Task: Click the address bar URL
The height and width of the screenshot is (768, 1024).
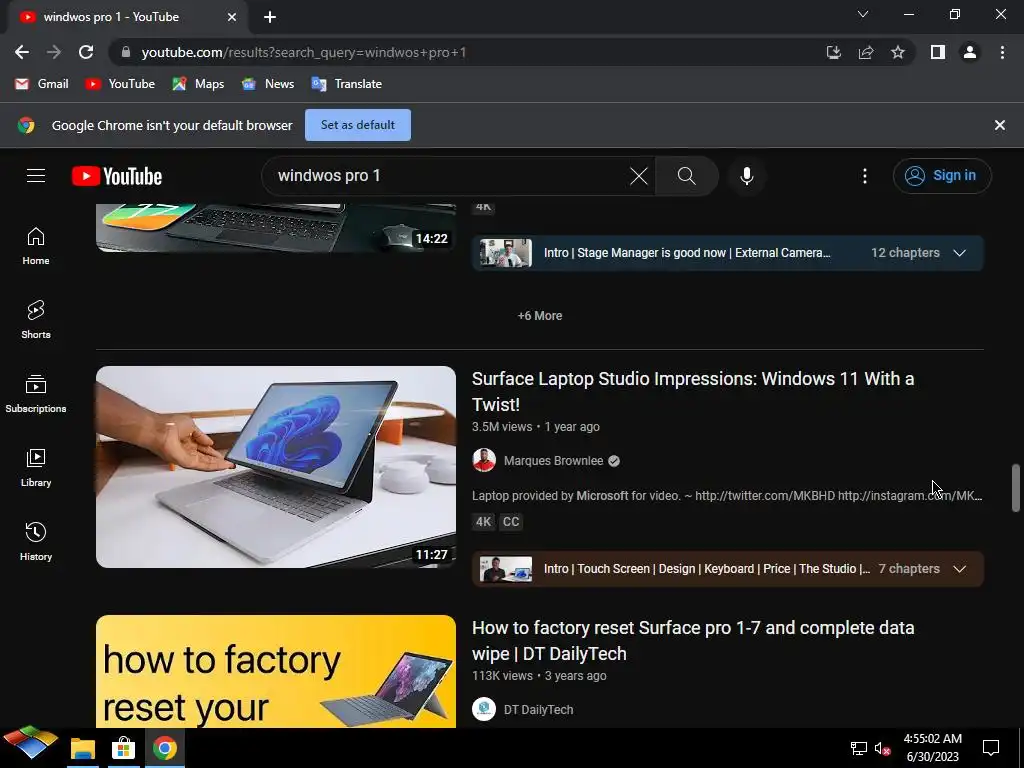Action: [x=304, y=52]
